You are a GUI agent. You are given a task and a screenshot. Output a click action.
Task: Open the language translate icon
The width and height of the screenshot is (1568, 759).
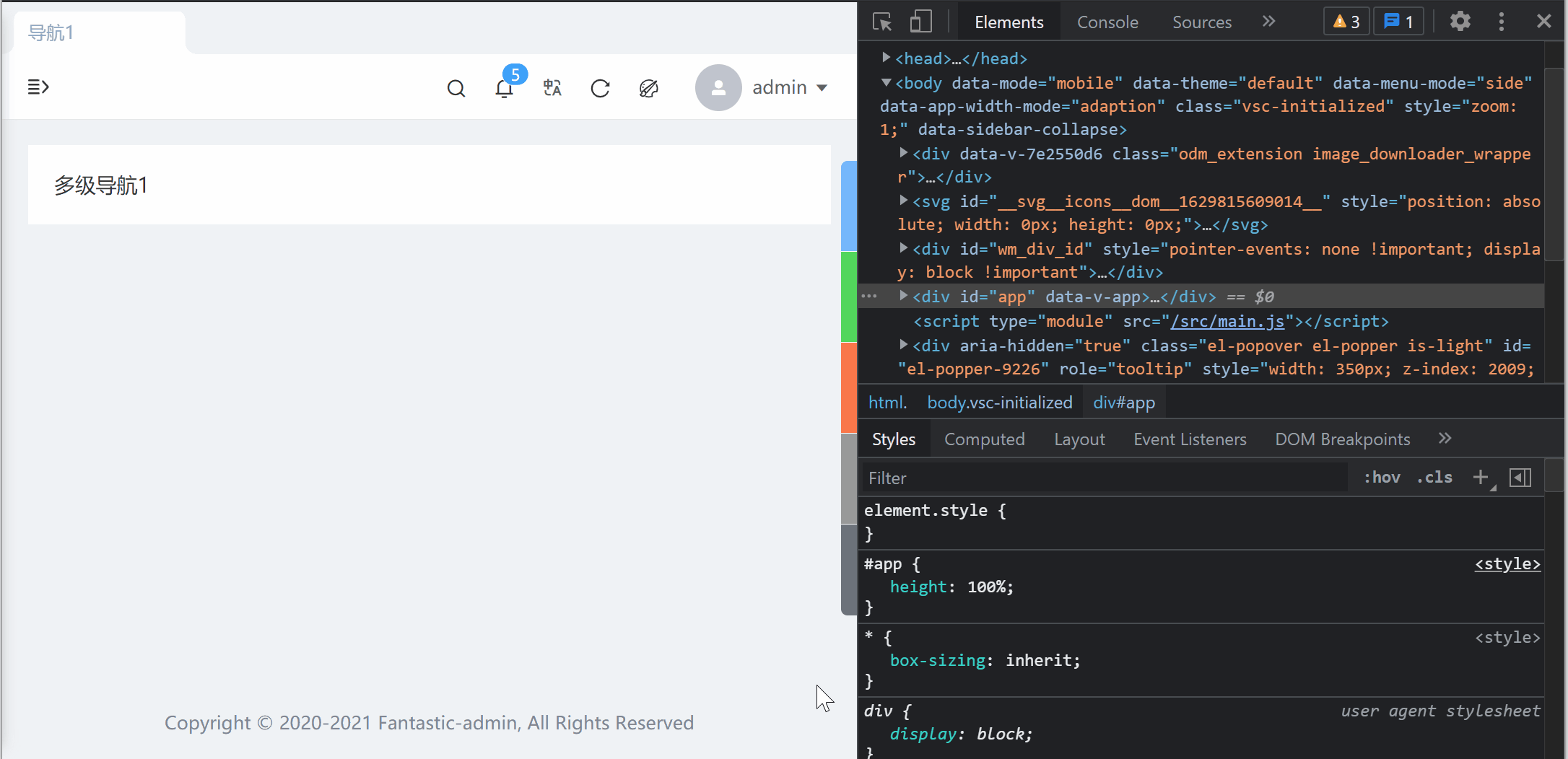click(x=552, y=88)
